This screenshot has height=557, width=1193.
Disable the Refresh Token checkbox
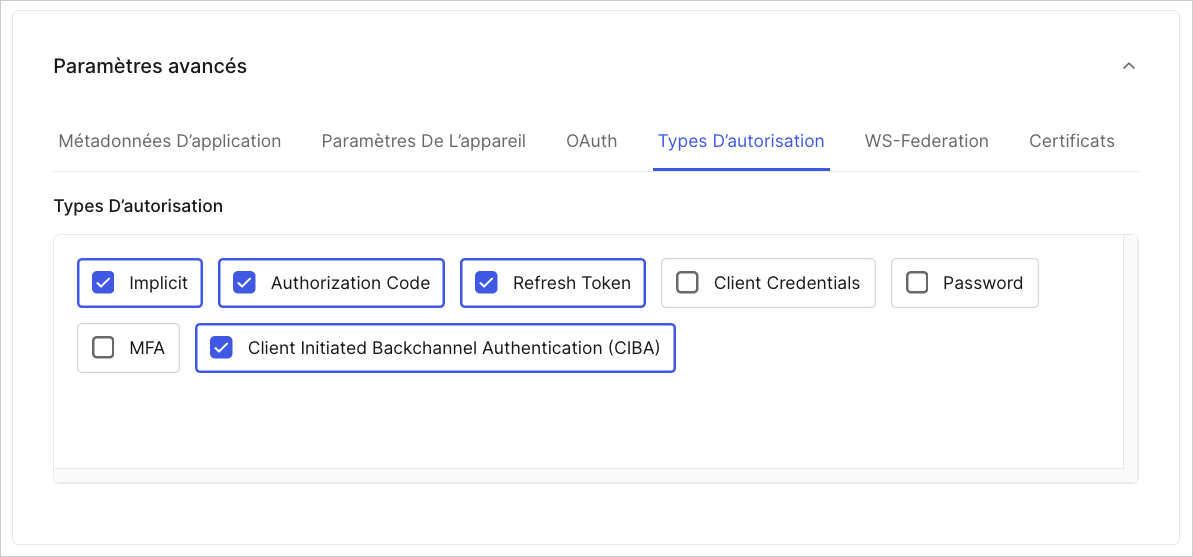tap(486, 283)
